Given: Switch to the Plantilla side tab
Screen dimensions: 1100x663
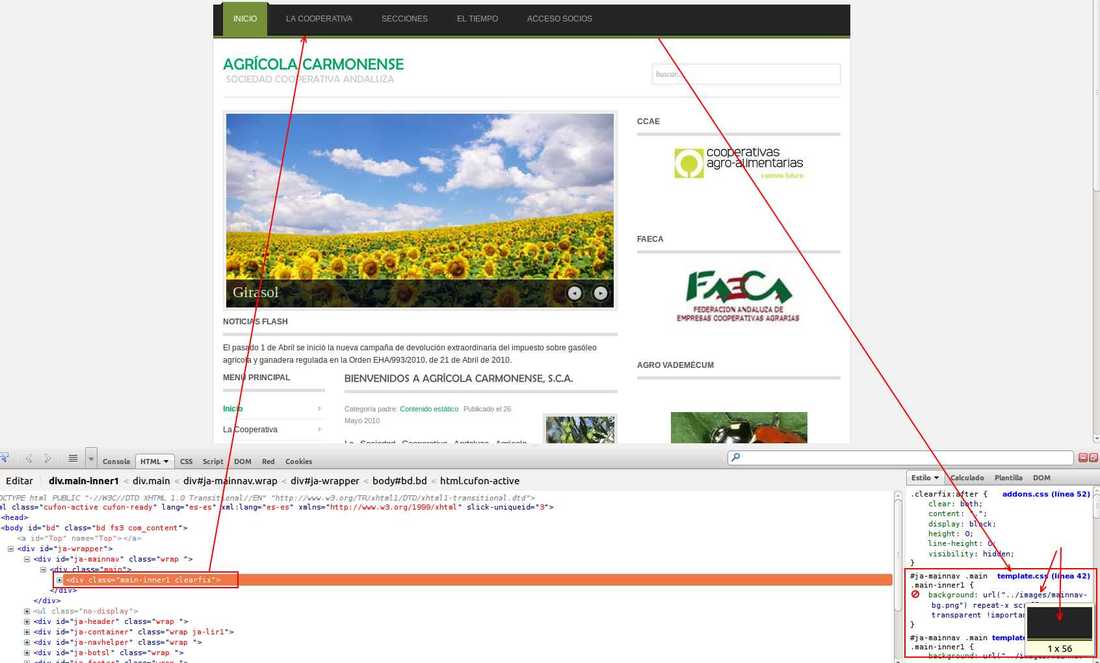Looking at the screenshot, I should (1008, 478).
